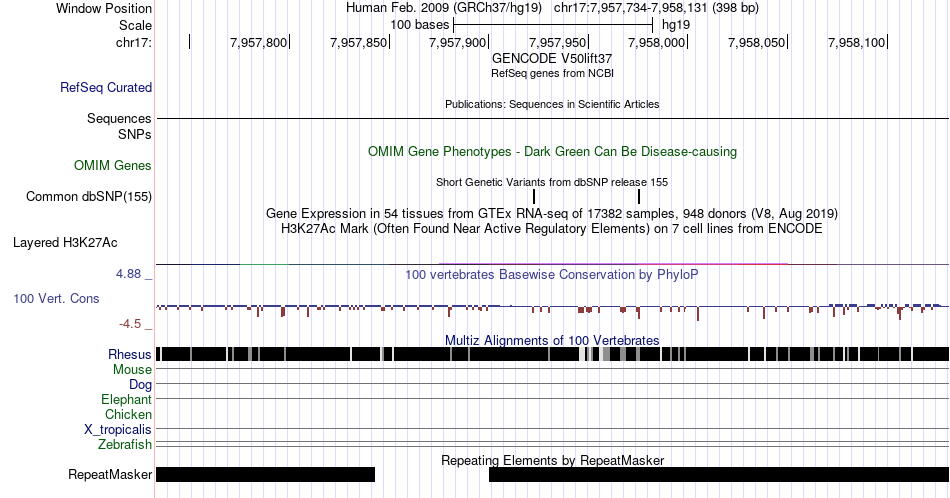Click the hg19 scale label
This screenshot has height=498, width=950.
tap(676, 25)
